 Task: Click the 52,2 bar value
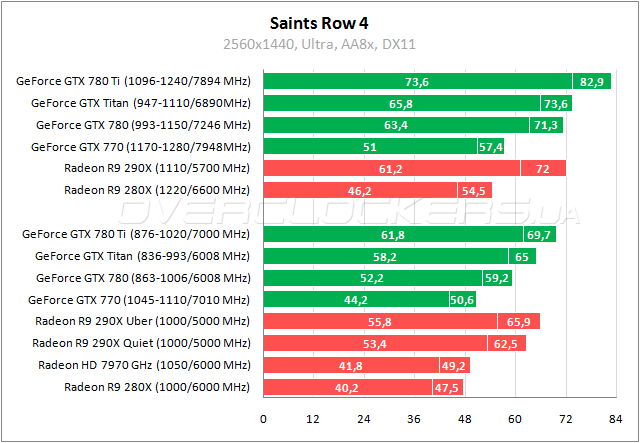coord(372,278)
